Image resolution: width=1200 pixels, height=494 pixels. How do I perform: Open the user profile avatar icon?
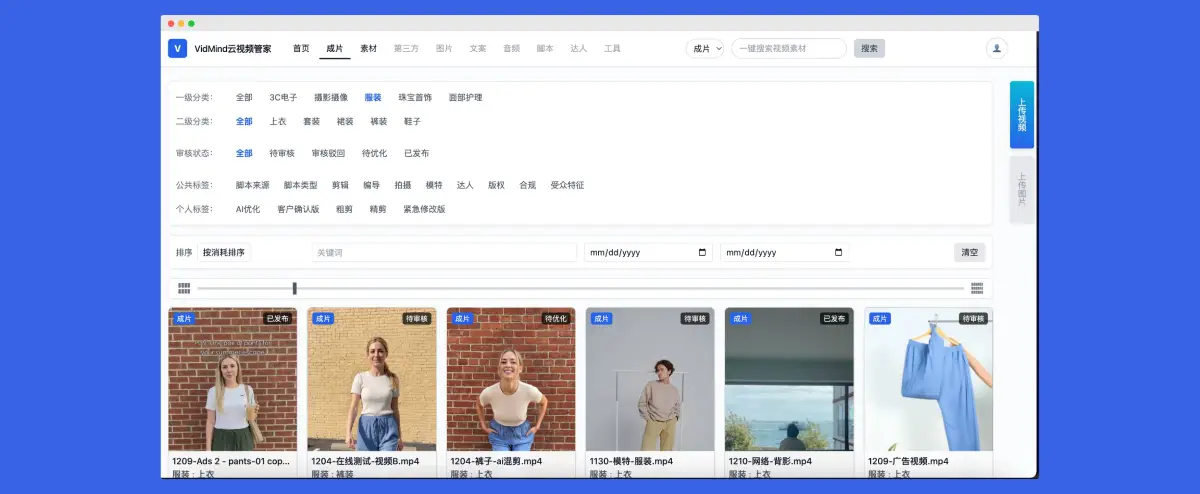(996, 48)
